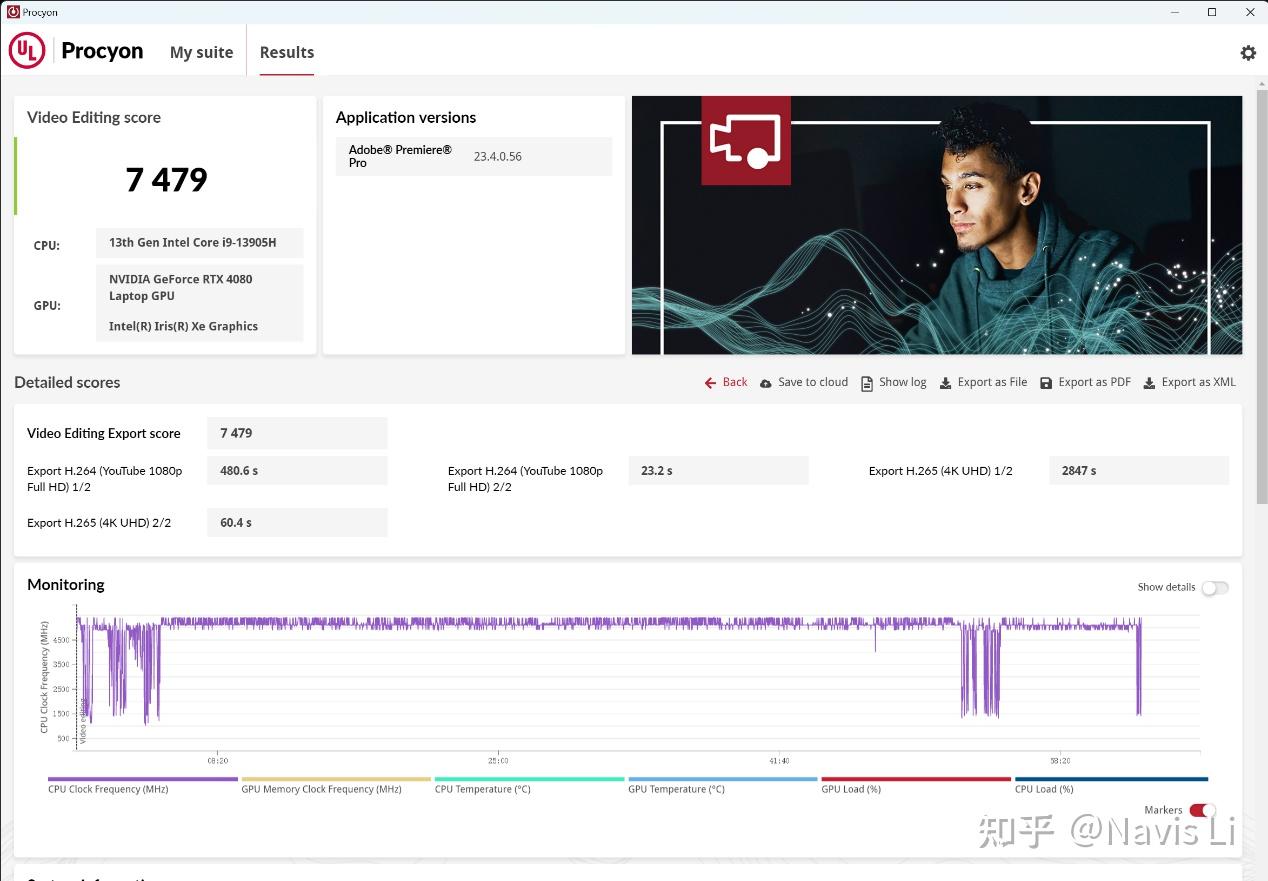The width and height of the screenshot is (1268, 881).
Task: Click Intel(R) Iris(R) Xe Graphics text
Action: click(184, 327)
